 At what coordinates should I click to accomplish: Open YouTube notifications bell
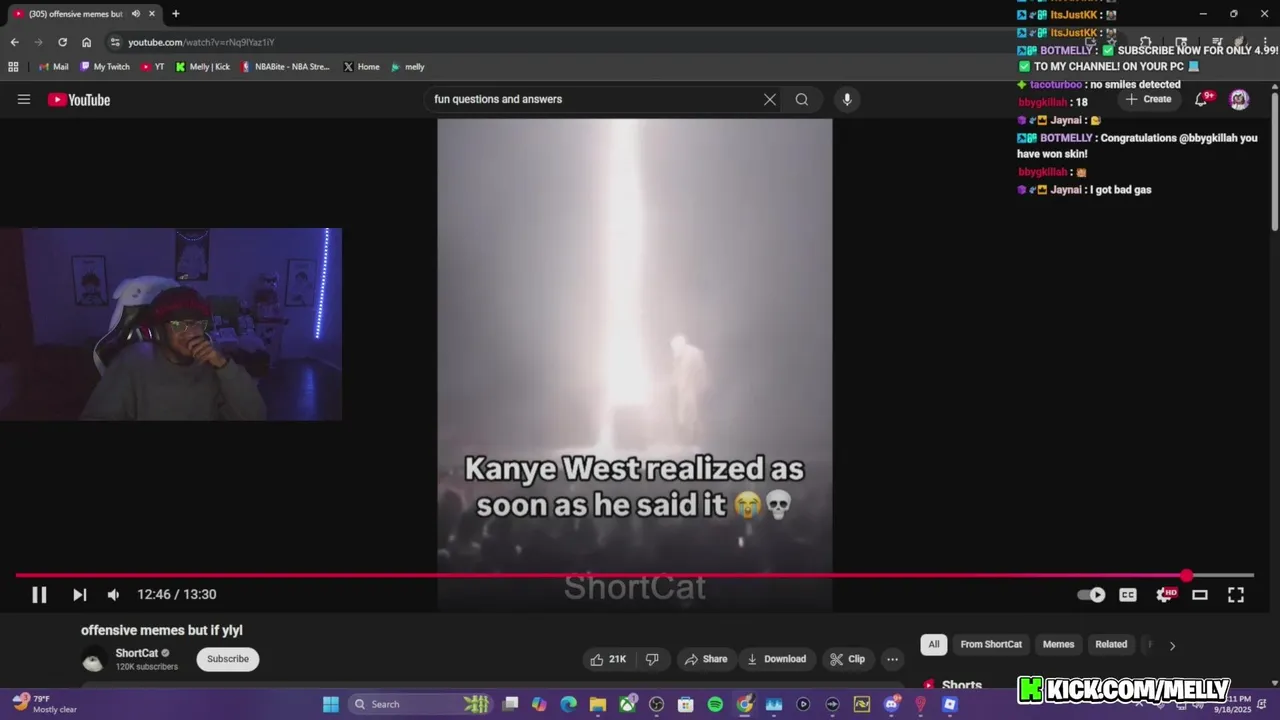pyautogui.click(x=1202, y=99)
